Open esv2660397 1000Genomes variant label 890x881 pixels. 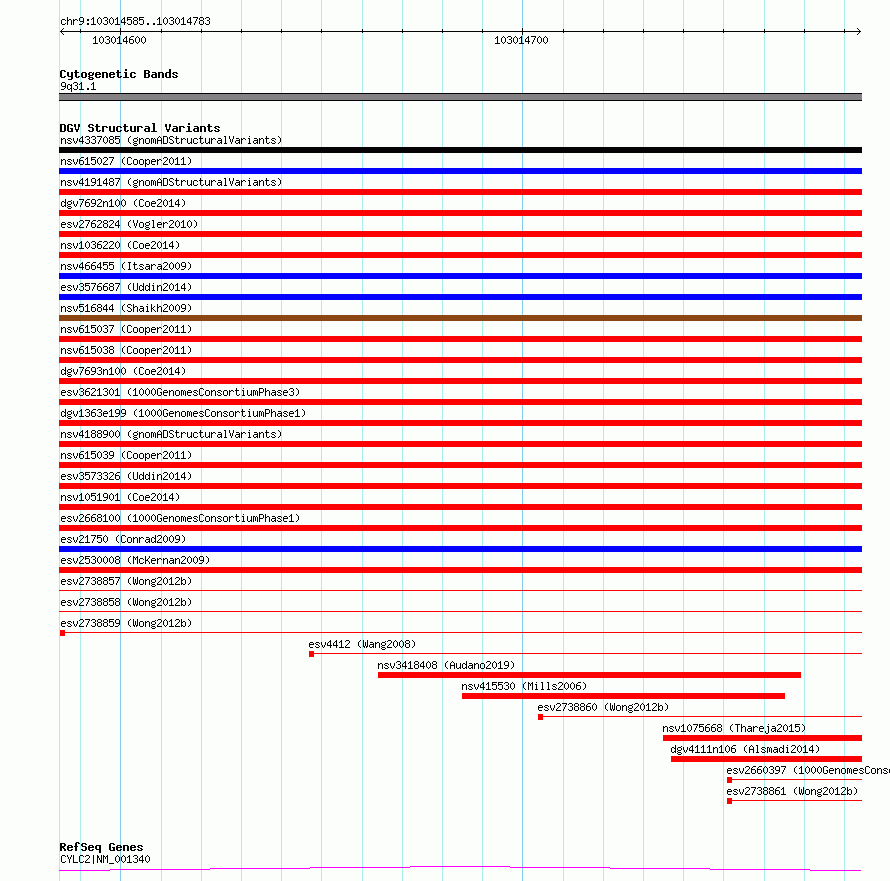(808, 770)
